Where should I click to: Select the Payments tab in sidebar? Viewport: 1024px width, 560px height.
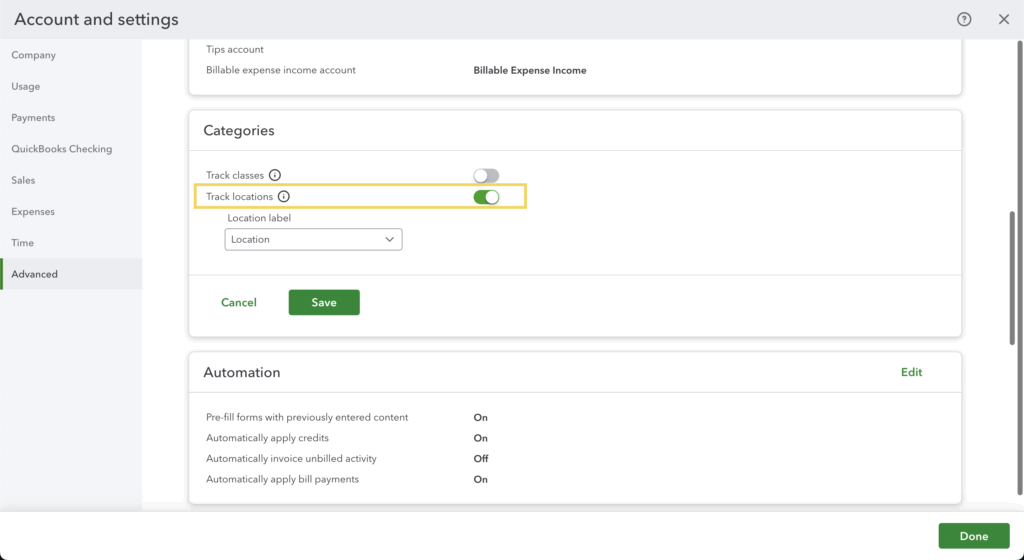[x=33, y=118]
